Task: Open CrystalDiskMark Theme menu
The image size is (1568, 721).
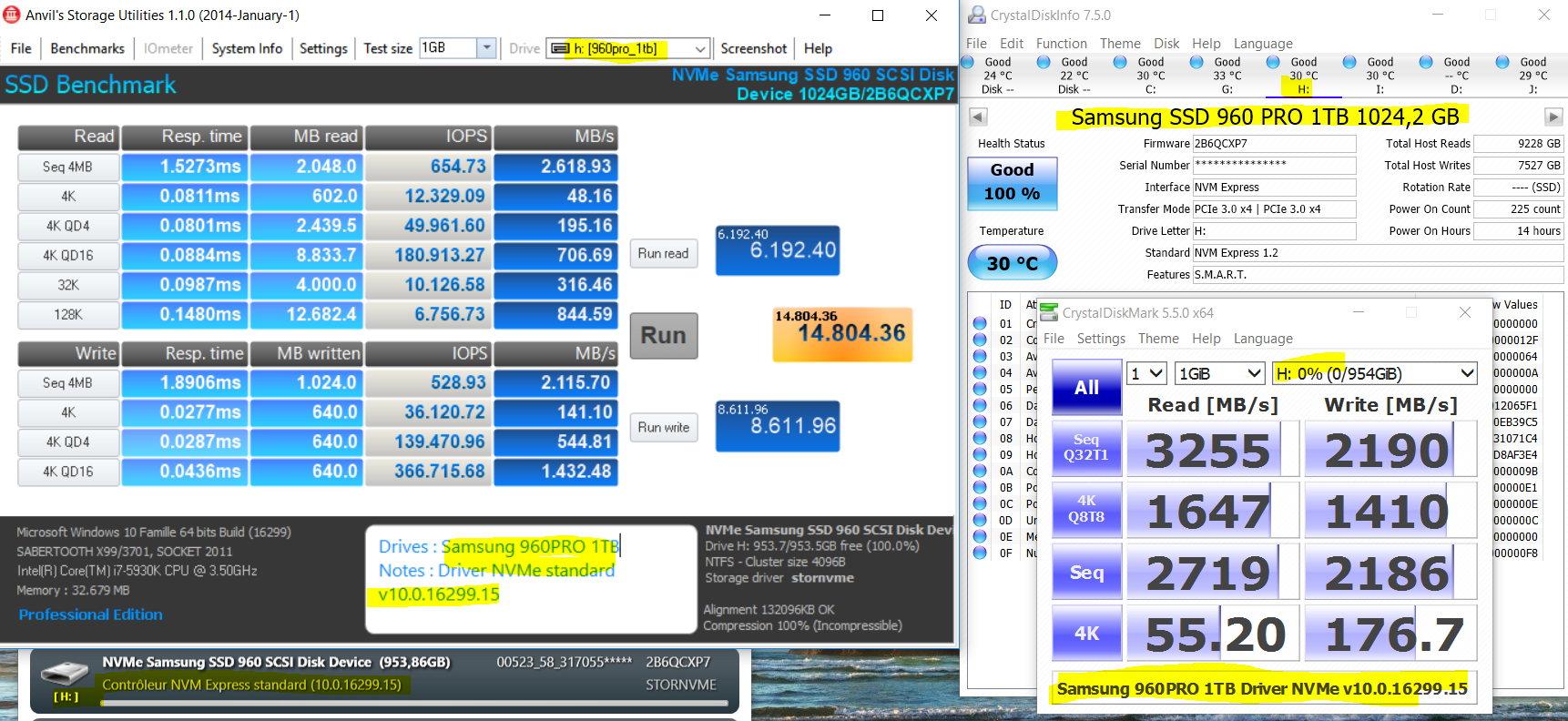Action: click(1158, 339)
